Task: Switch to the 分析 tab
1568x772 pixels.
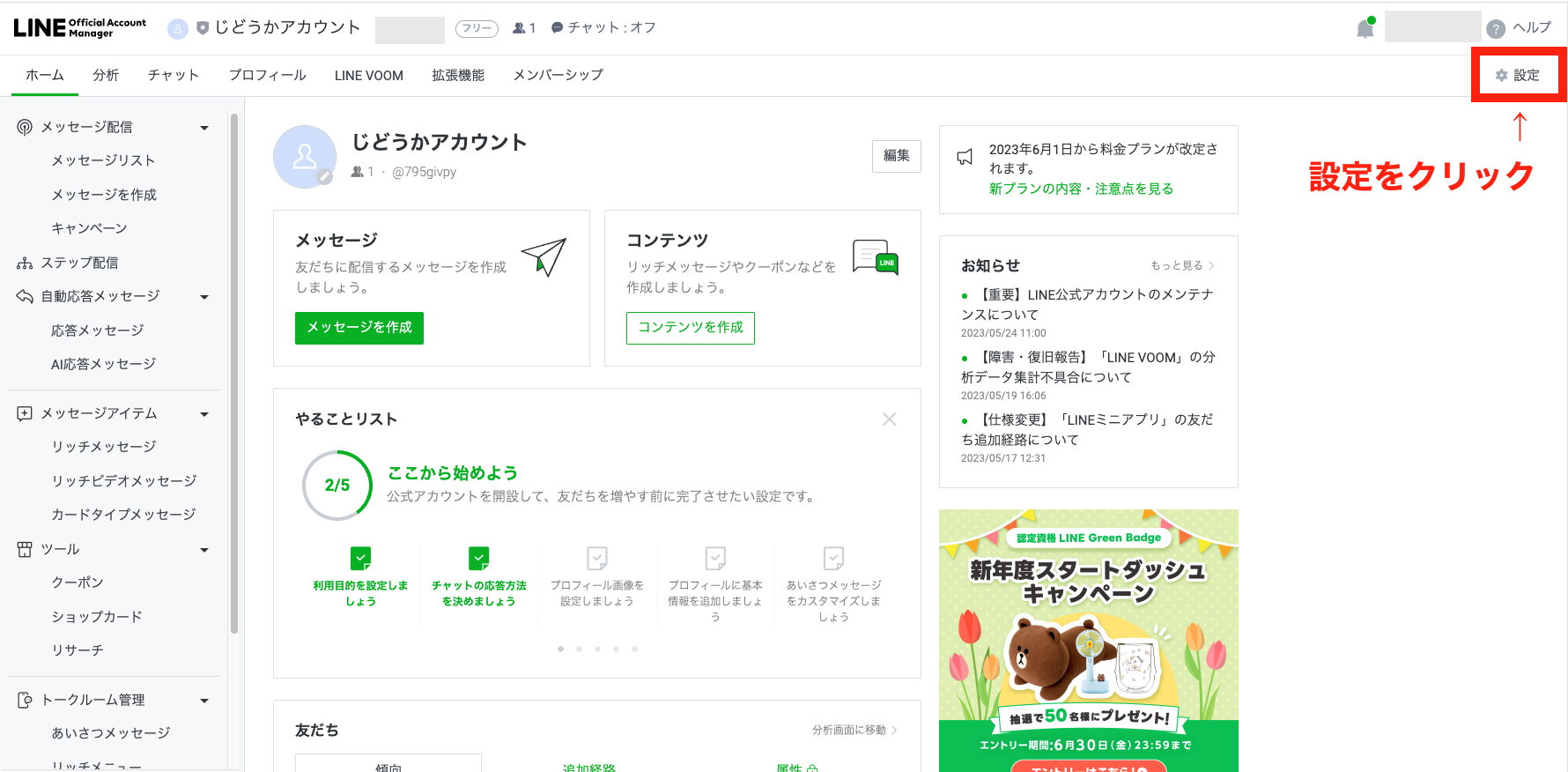Action: [106, 76]
